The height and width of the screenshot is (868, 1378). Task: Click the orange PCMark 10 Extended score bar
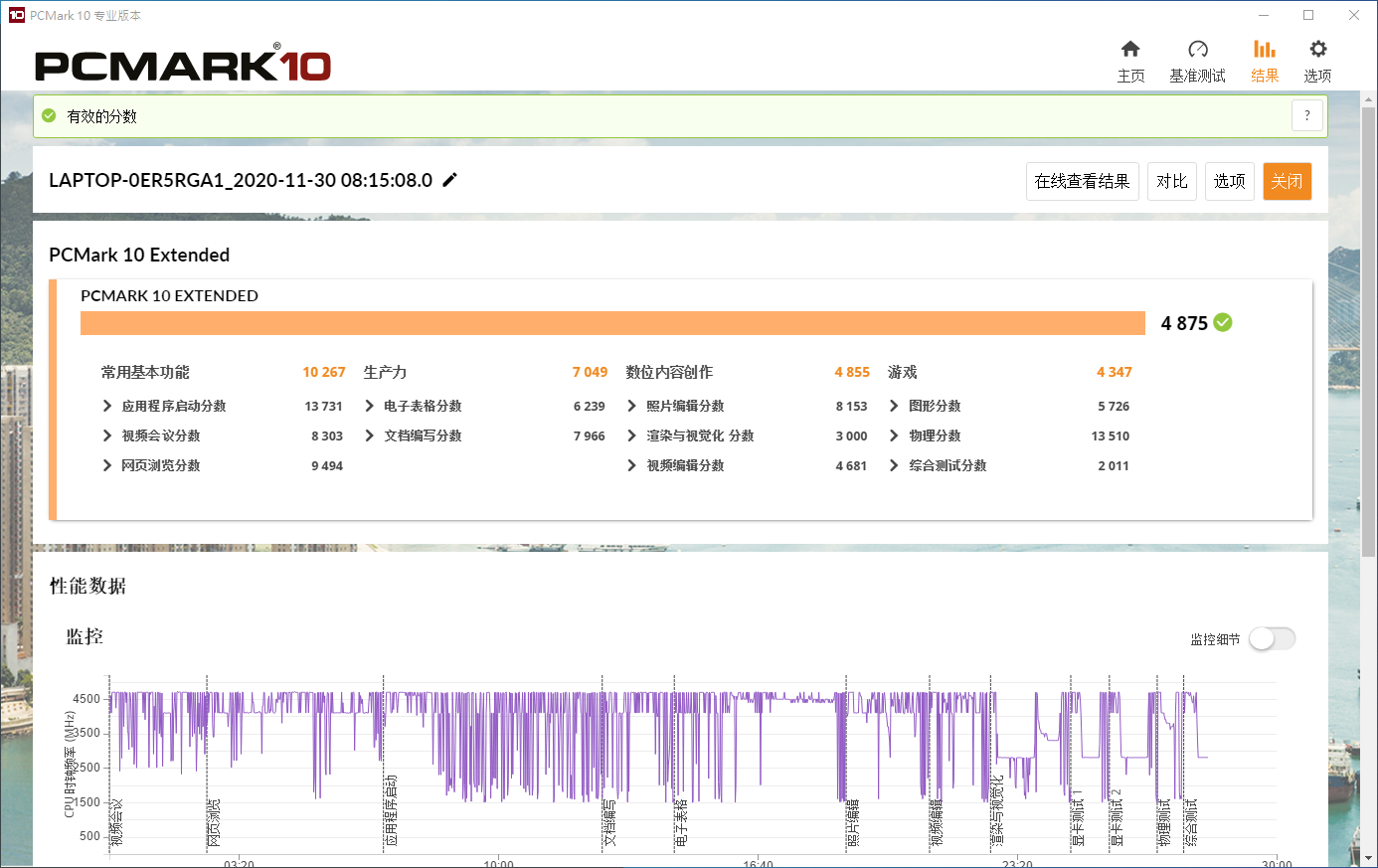(612, 323)
